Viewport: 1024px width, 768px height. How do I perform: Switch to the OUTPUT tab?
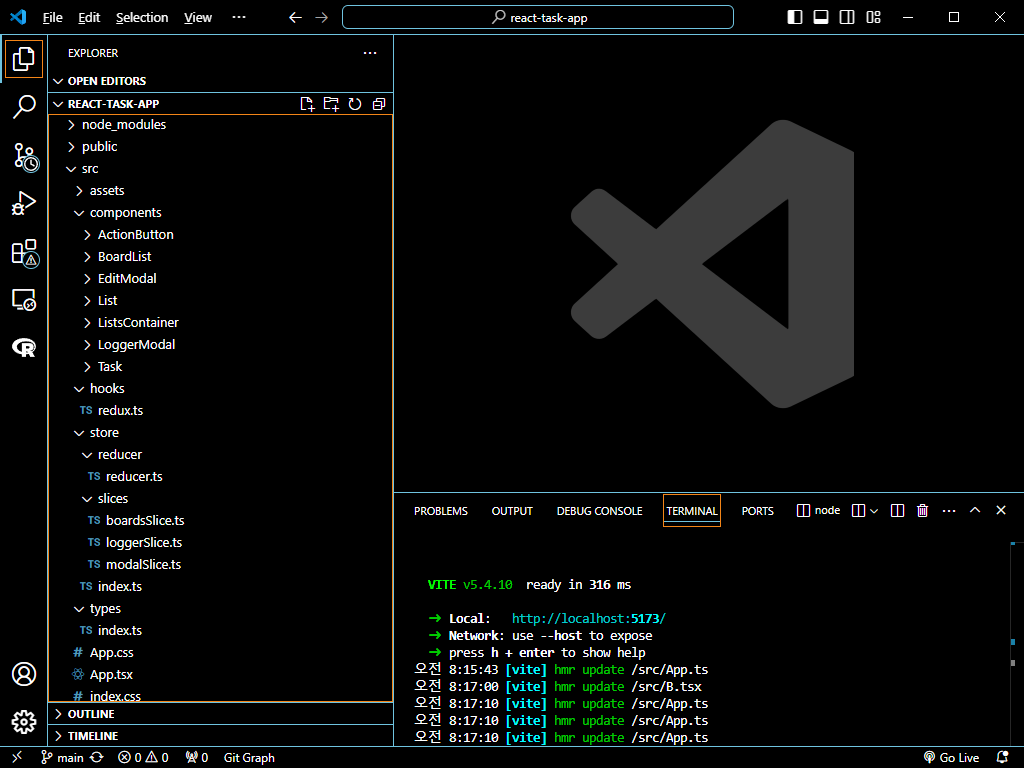pyautogui.click(x=512, y=511)
